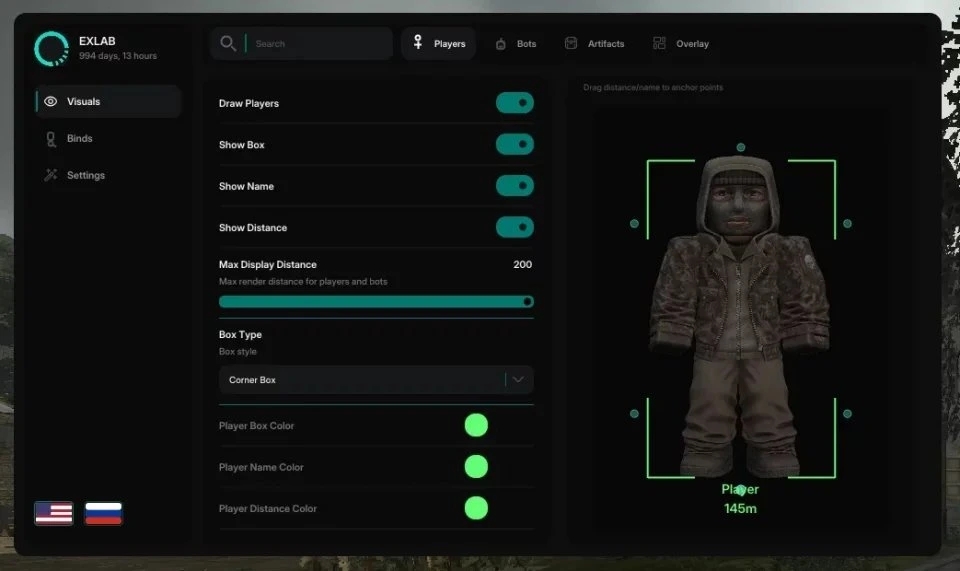Click the 145m distance label in preview
Image resolution: width=960 pixels, height=571 pixels.
tap(740, 509)
